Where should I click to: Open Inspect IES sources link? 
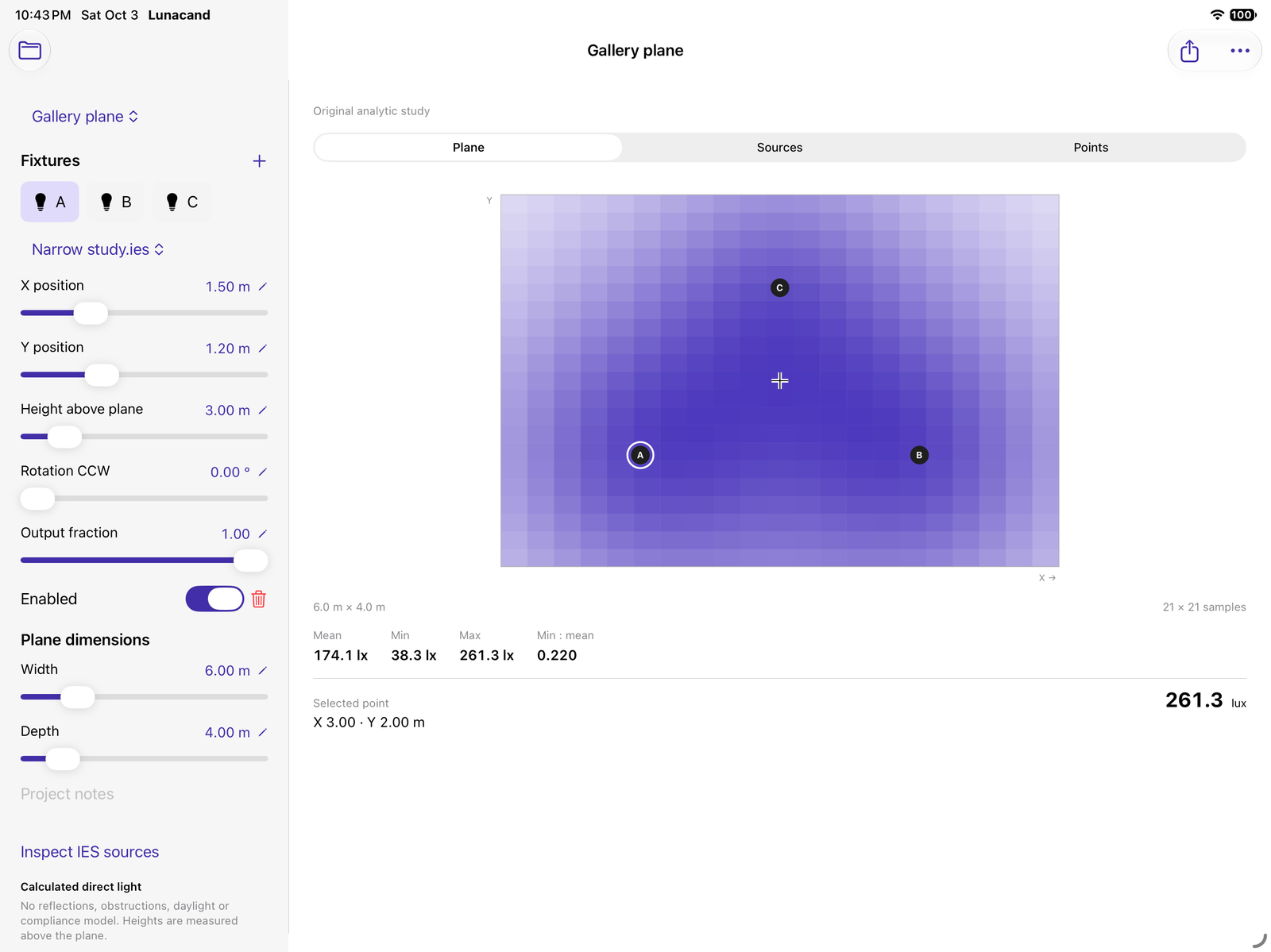(90, 852)
